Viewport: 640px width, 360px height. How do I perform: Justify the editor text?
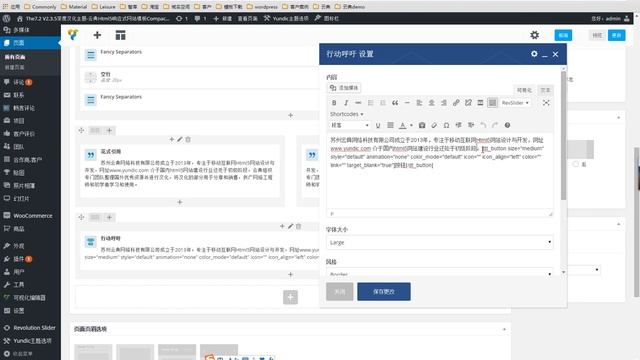tap(390, 125)
